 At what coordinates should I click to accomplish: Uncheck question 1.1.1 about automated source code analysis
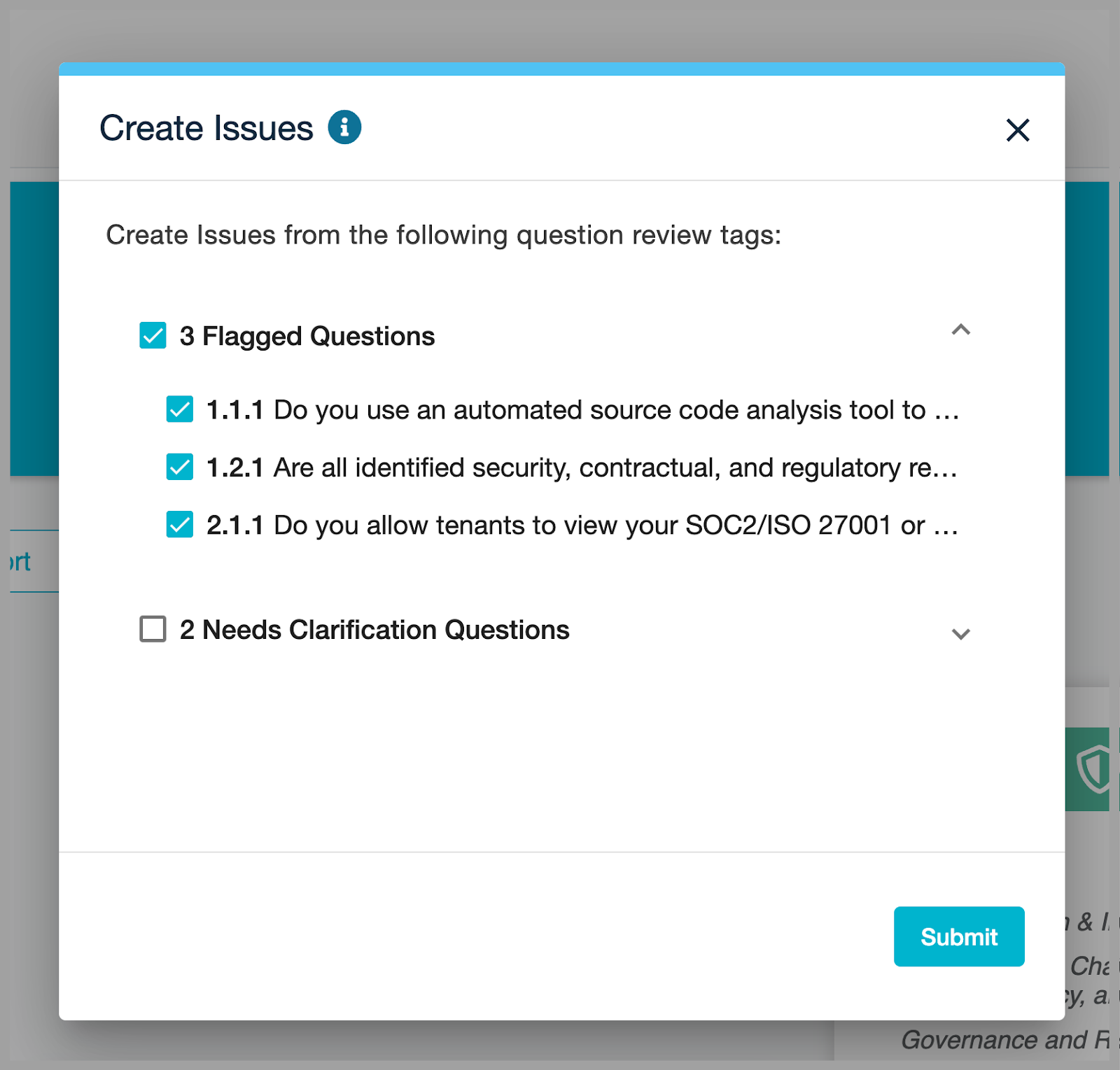[x=180, y=409]
